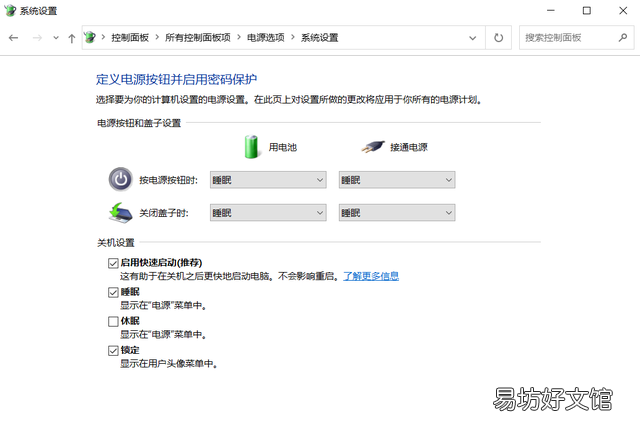
Task: Open power button plugged-in dropdown
Action: [397, 180]
